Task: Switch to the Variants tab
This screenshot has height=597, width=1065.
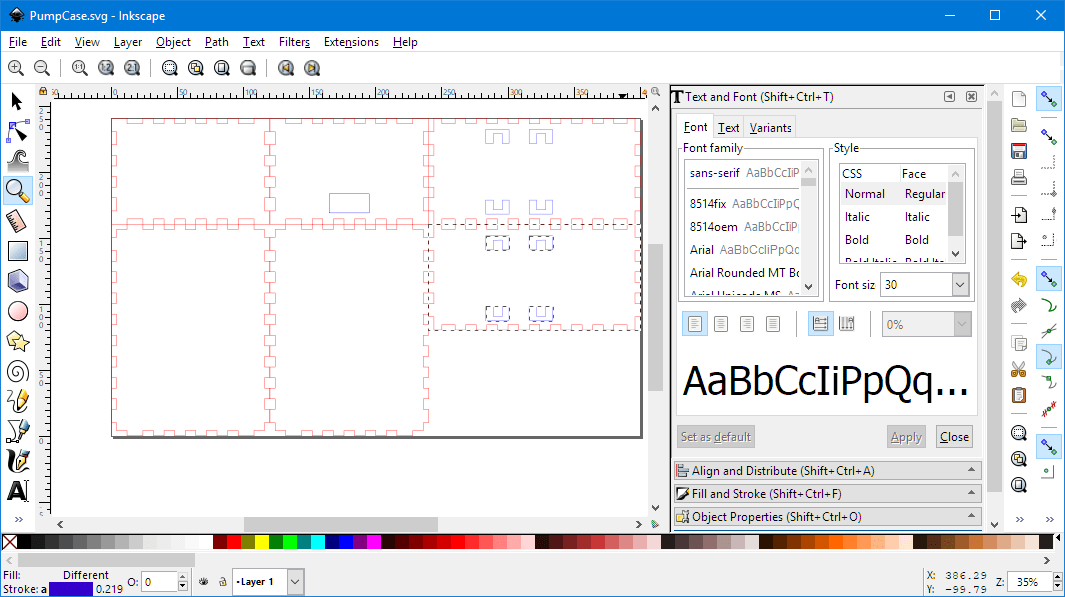Action: click(x=770, y=128)
